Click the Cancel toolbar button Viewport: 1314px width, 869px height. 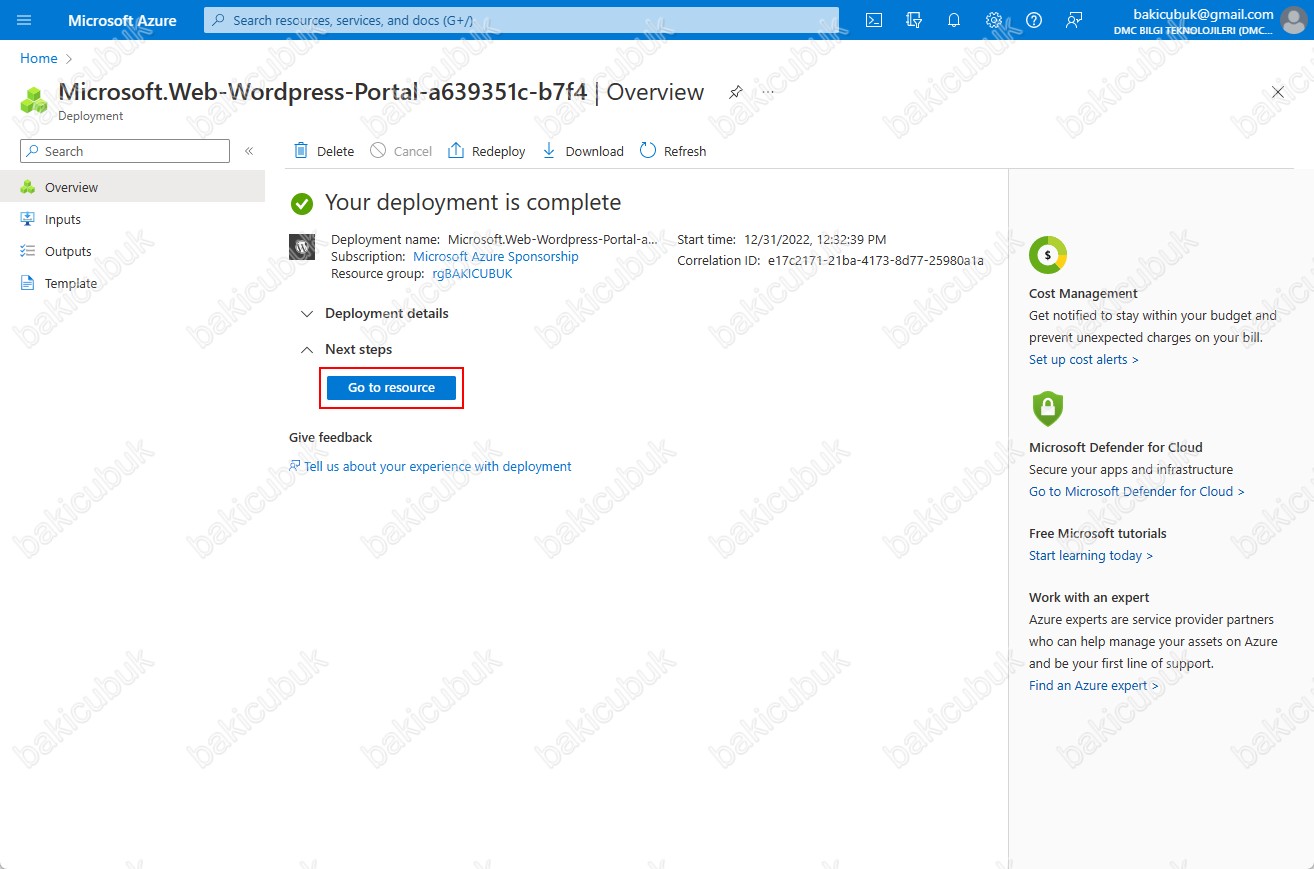coord(401,151)
